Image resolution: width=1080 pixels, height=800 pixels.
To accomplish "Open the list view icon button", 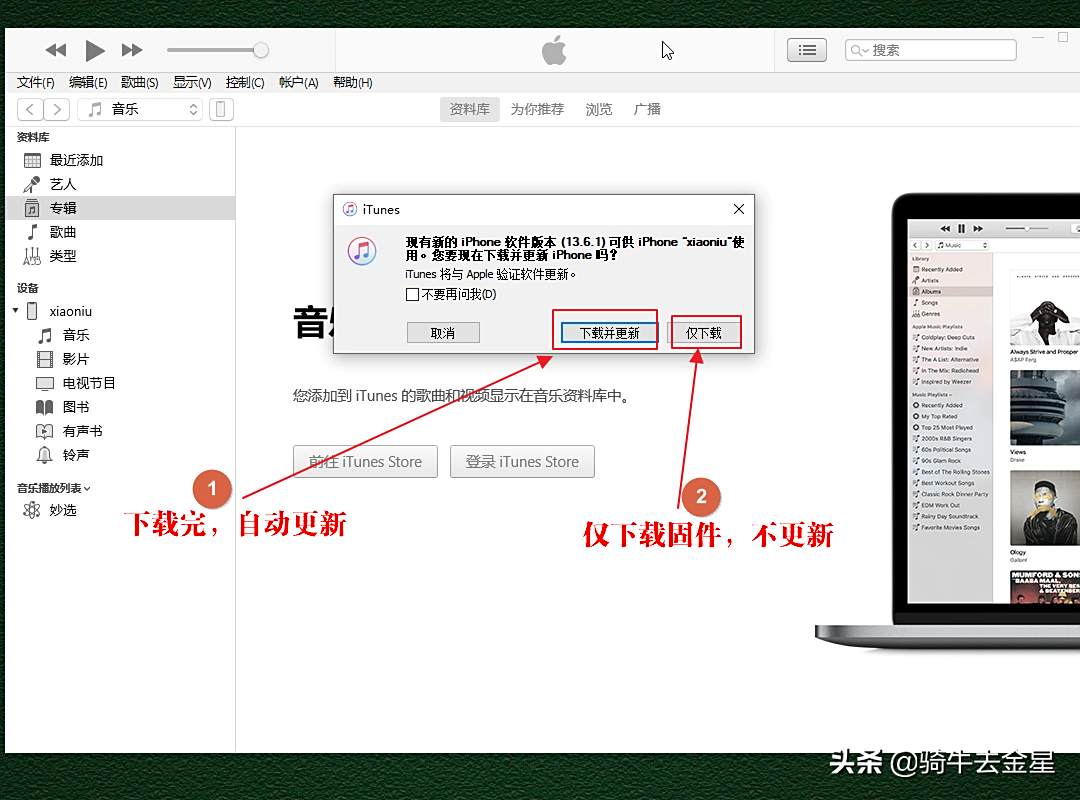I will 807,50.
